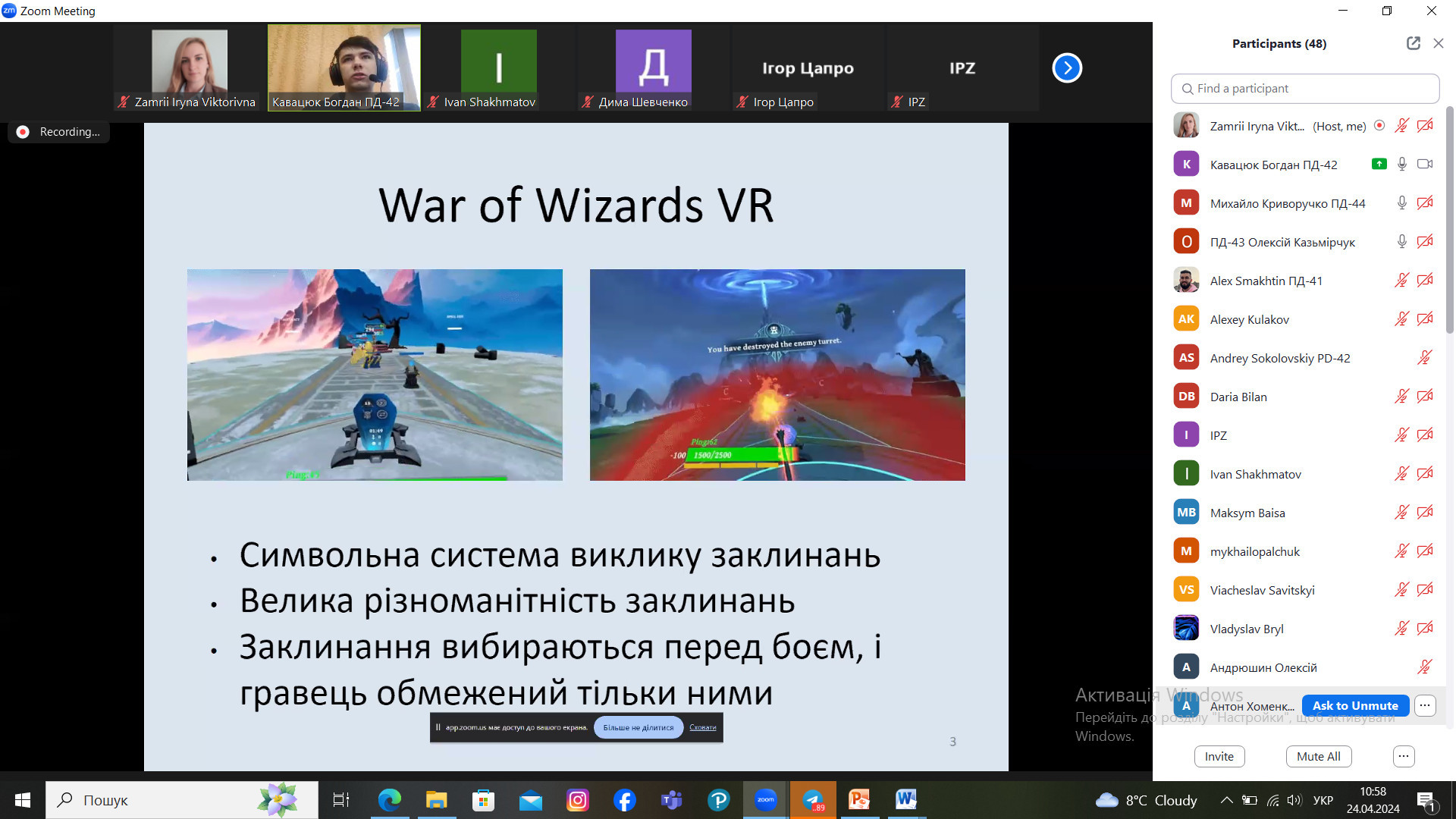Select participant Maksym Baisa in list

tap(1300, 513)
